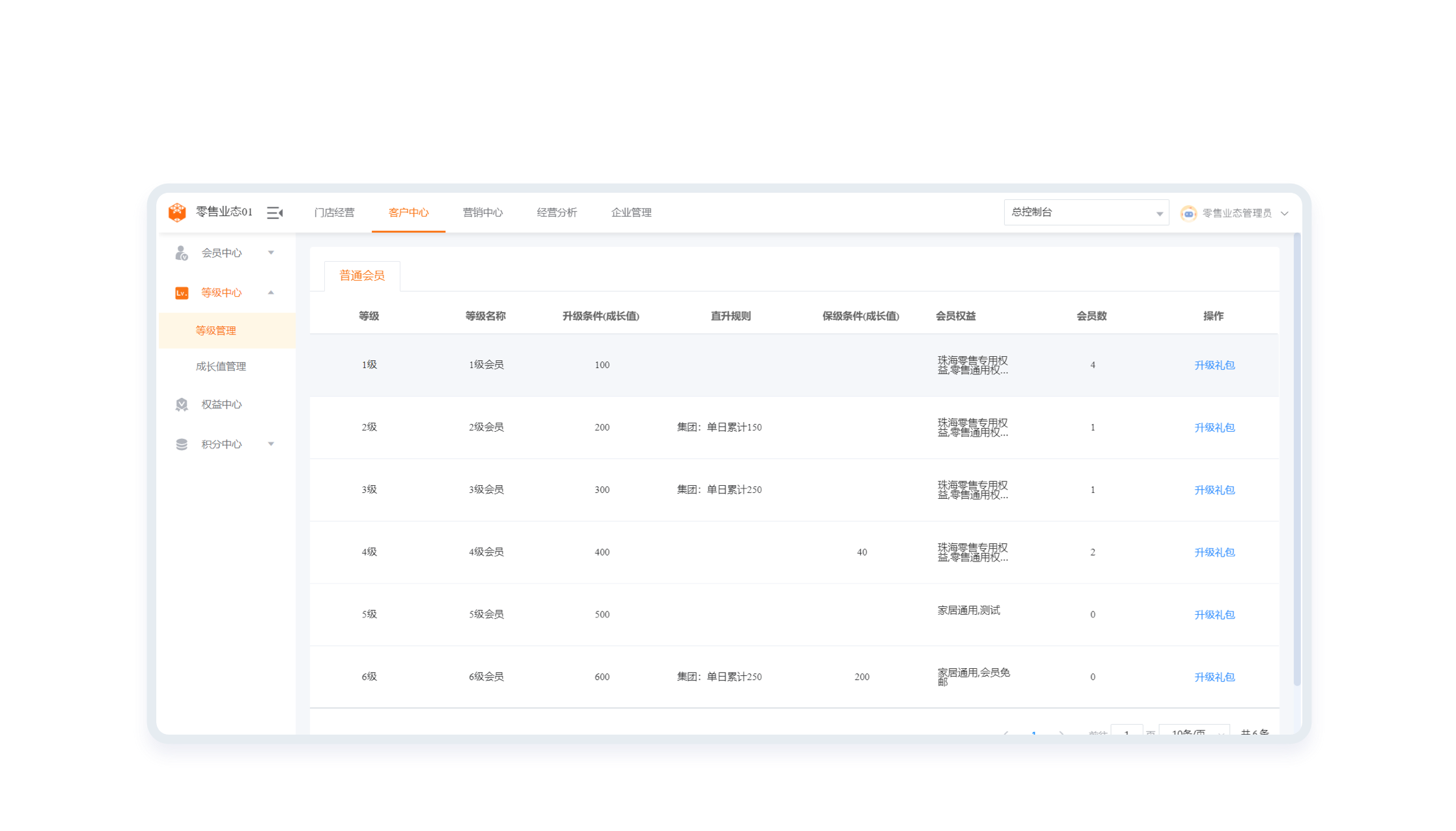Click the 零售业态管理员 avatar icon
Screen dimensions: 1456x831
[x=1188, y=213]
